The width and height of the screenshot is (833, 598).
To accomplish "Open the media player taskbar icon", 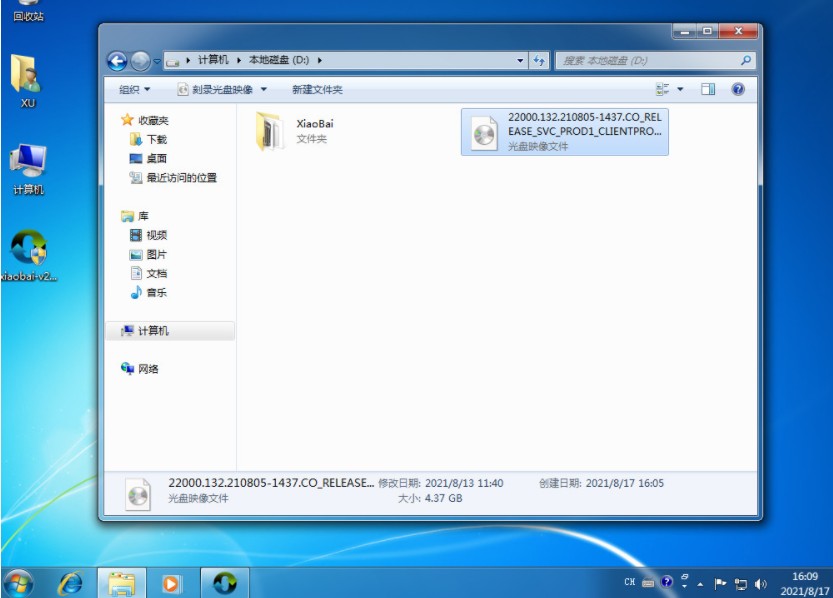I will pyautogui.click(x=172, y=582).
